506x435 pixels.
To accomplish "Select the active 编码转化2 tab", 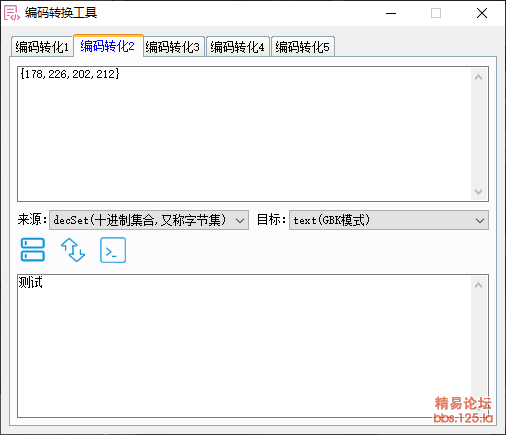I will [107, 46].
